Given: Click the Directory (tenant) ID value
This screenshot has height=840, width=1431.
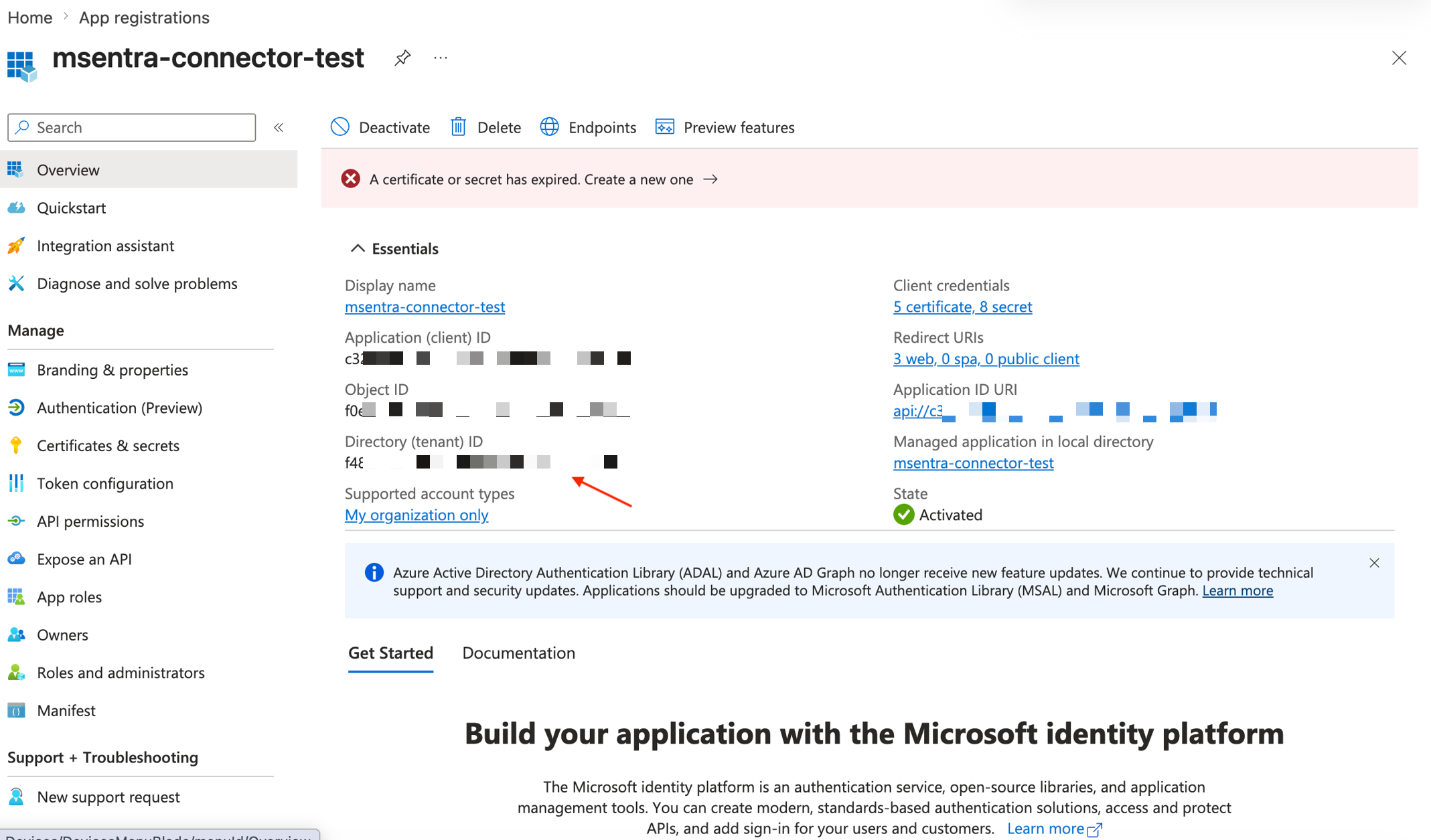Looking at the screenshot, I should click(481, 463).
